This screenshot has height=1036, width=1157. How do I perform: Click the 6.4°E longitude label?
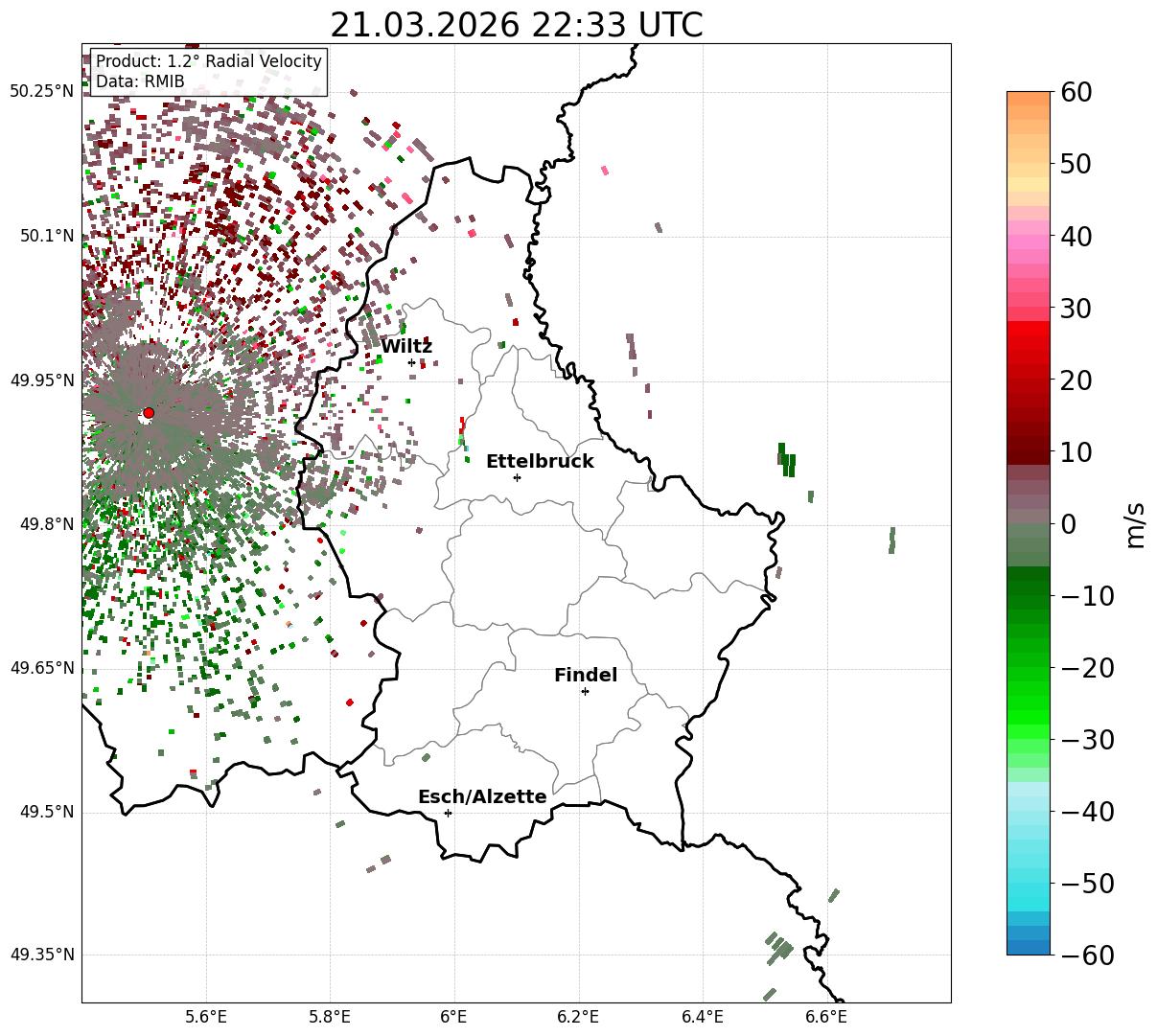(x=703, y=1016)
